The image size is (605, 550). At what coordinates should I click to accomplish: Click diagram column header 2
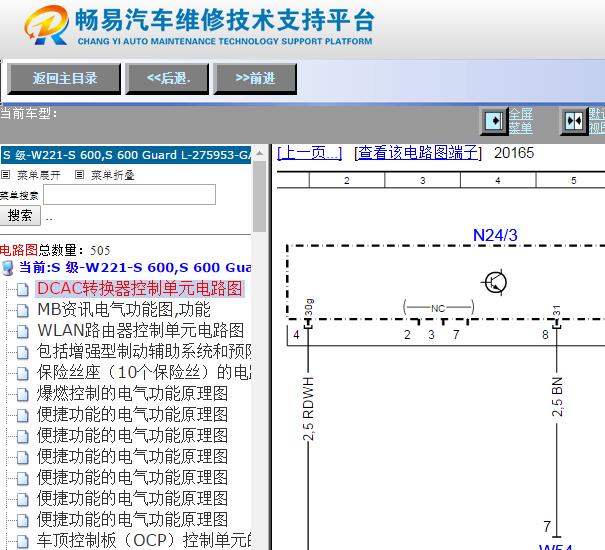346,180
